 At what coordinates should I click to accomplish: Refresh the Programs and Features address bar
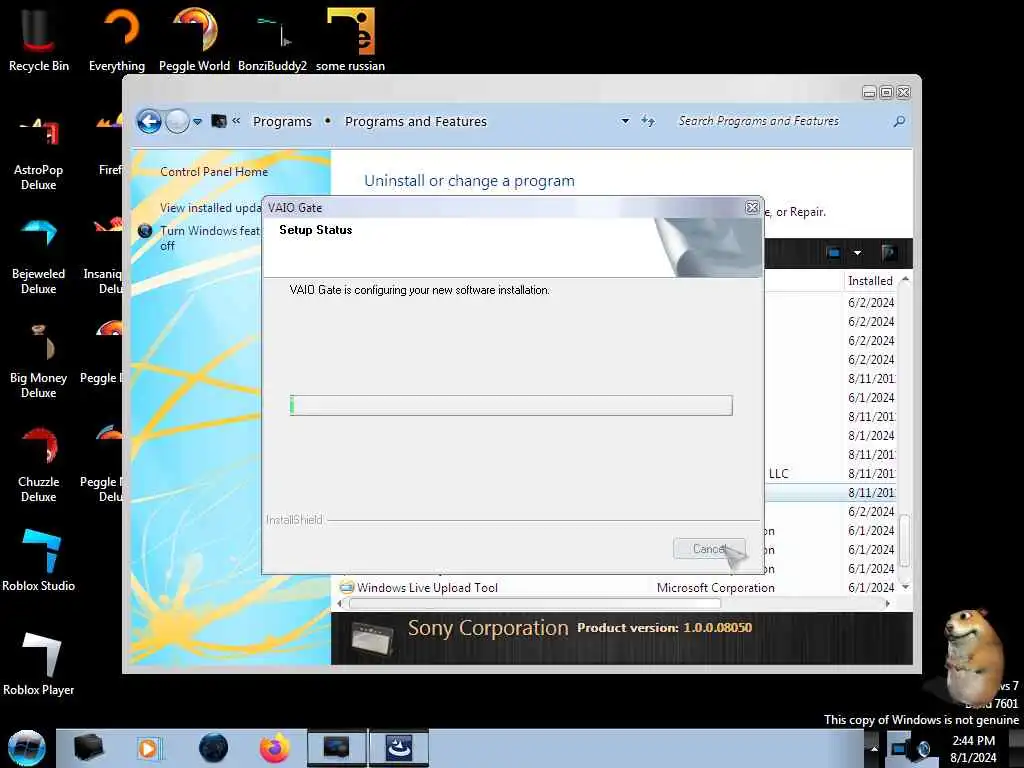(x=648, y=121)
